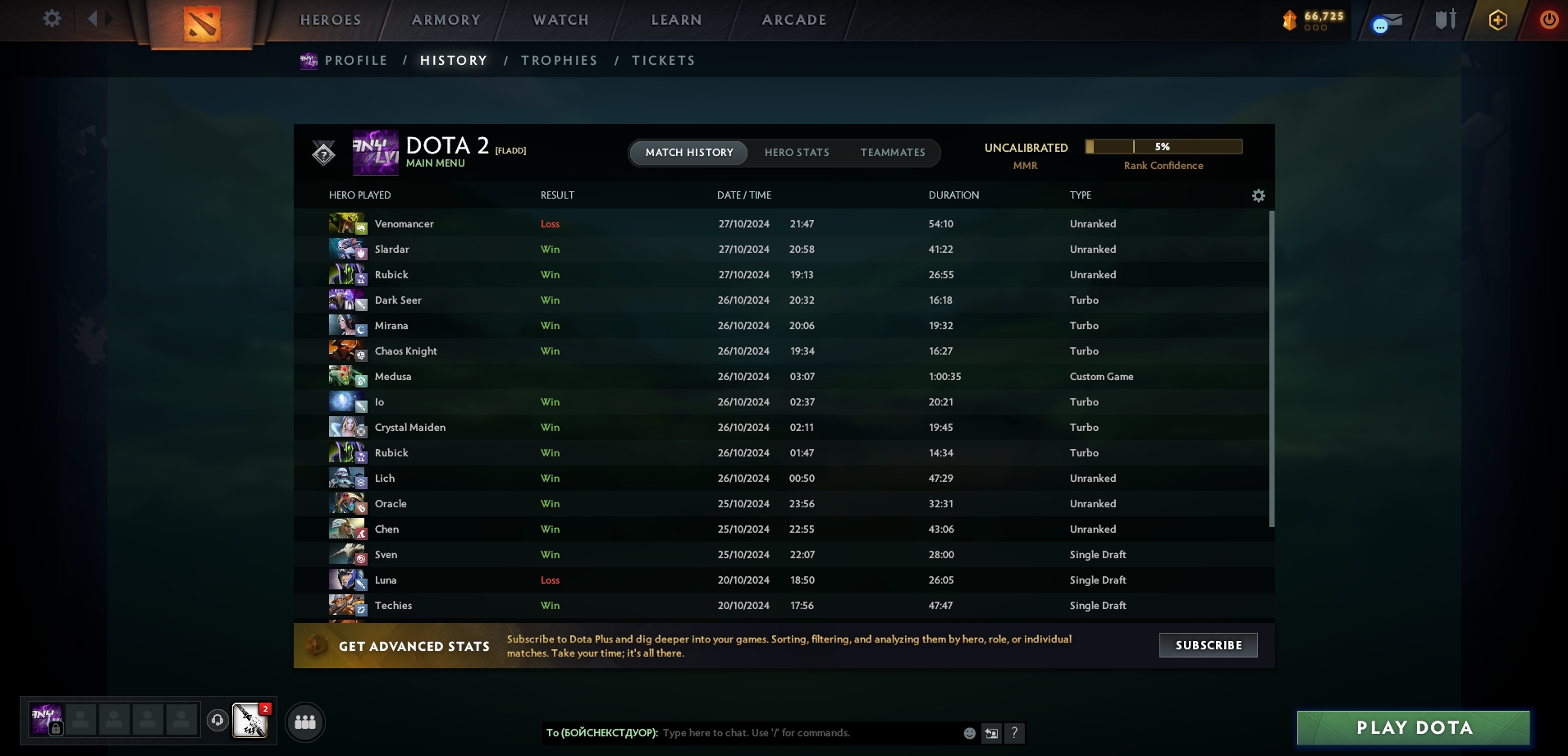Viewport: 1568px width, 756px height.
Task: Open the ARMORY menu
Action: point(446,20)
